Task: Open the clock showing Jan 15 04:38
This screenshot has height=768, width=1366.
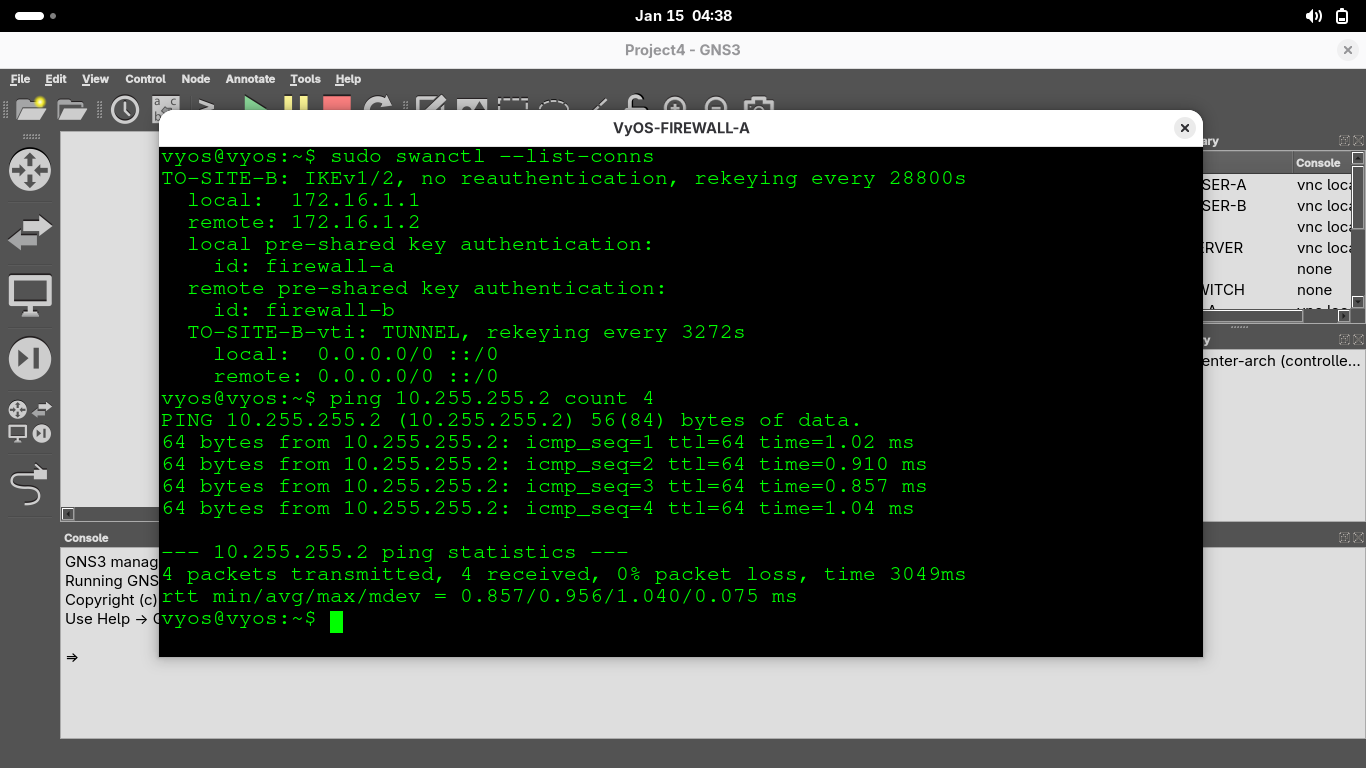Action: tap(683, 16)
